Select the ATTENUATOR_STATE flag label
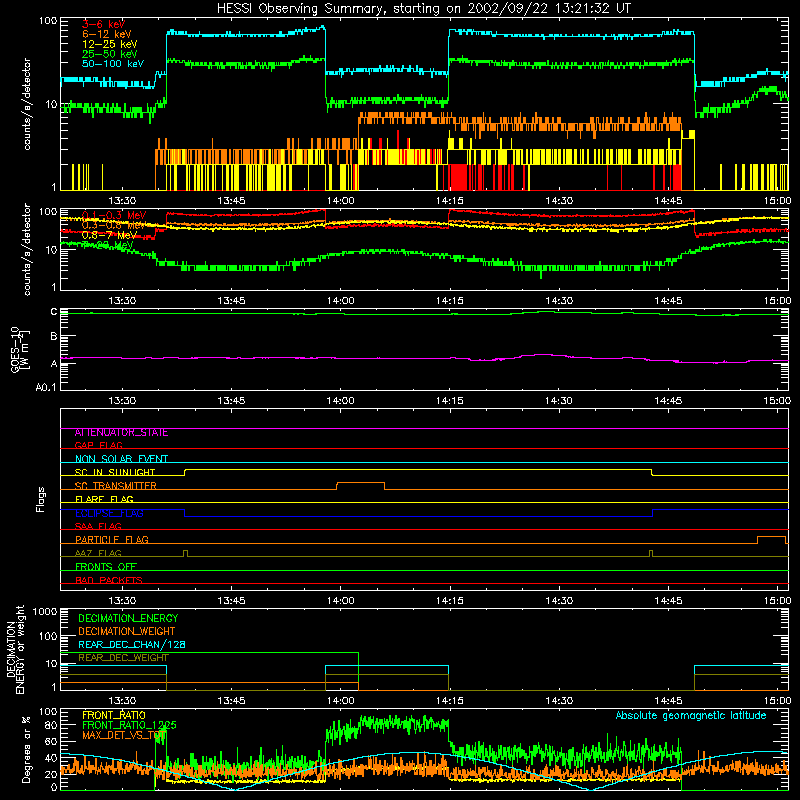The image size is (800, 800). (x=121, y=433)
